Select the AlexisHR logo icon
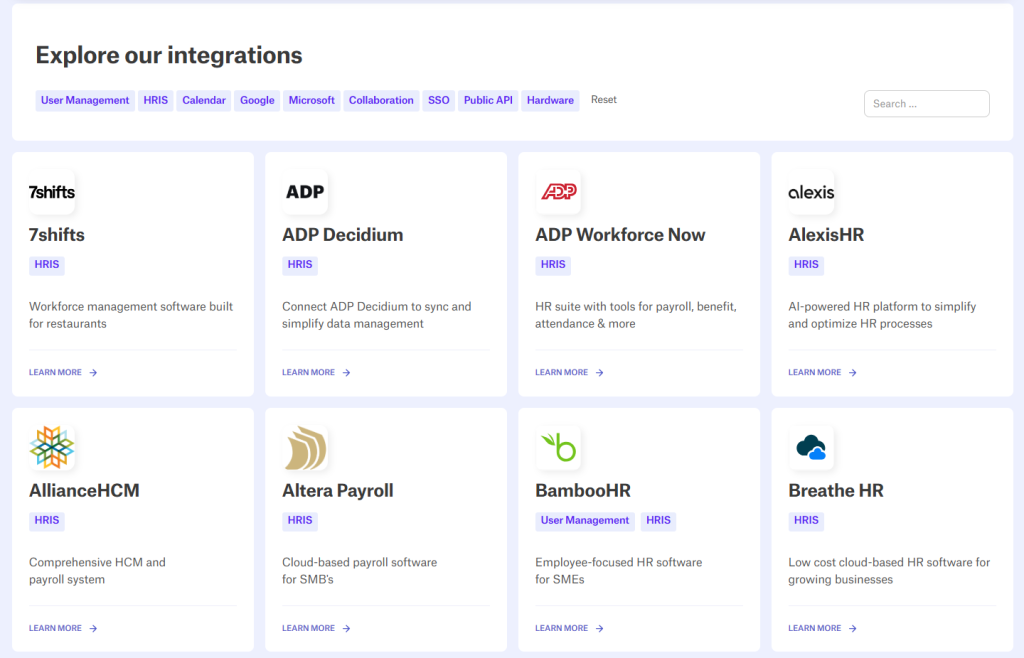This screenshot has height=658, width=1024. point(810,191)
